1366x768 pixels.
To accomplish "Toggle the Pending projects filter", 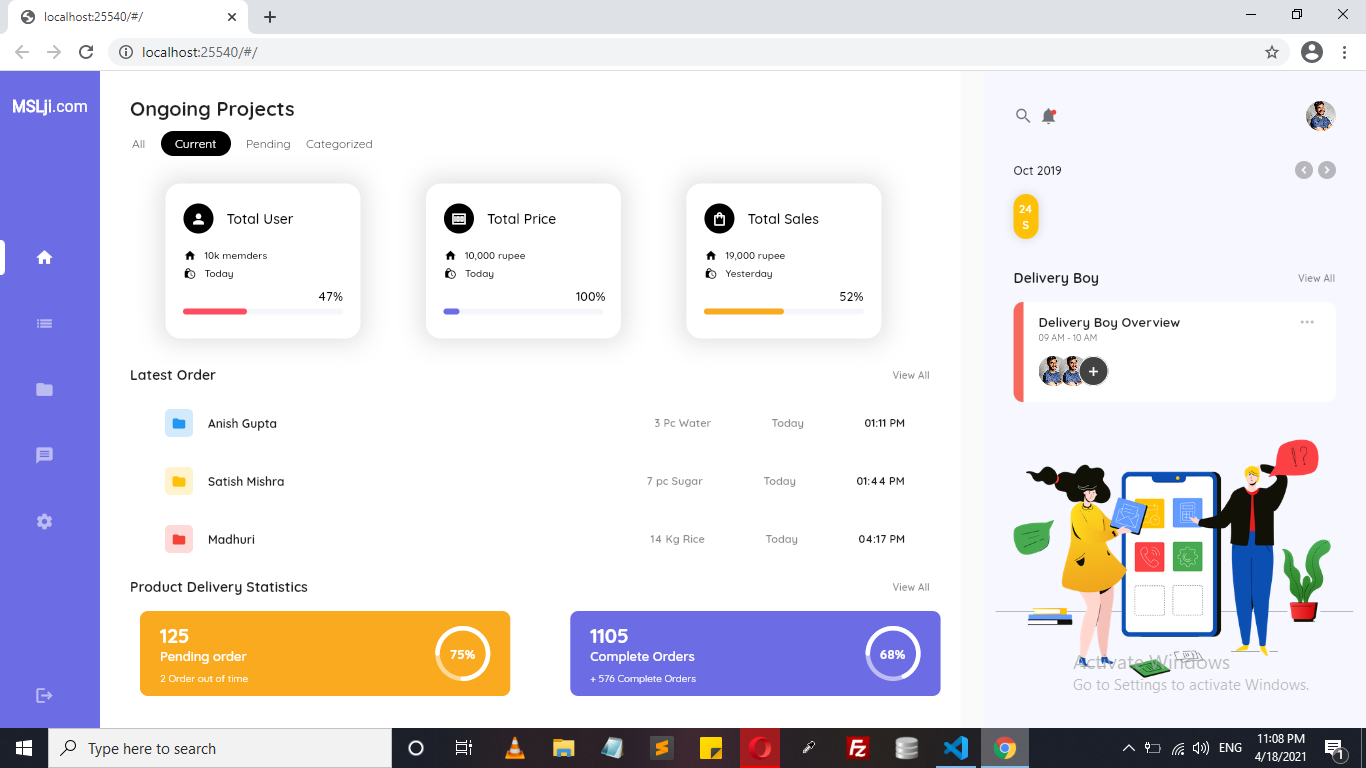I will click(268, 143).
